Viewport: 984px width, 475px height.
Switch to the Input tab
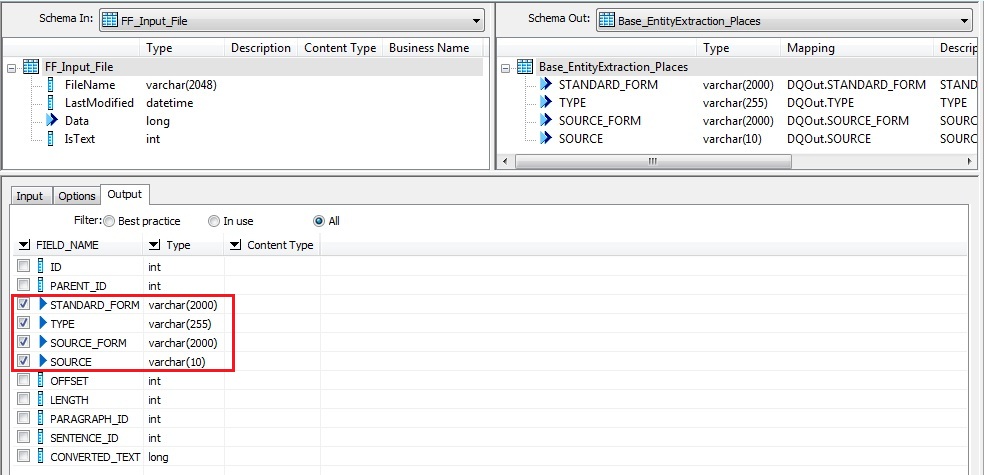pos(29,196)
